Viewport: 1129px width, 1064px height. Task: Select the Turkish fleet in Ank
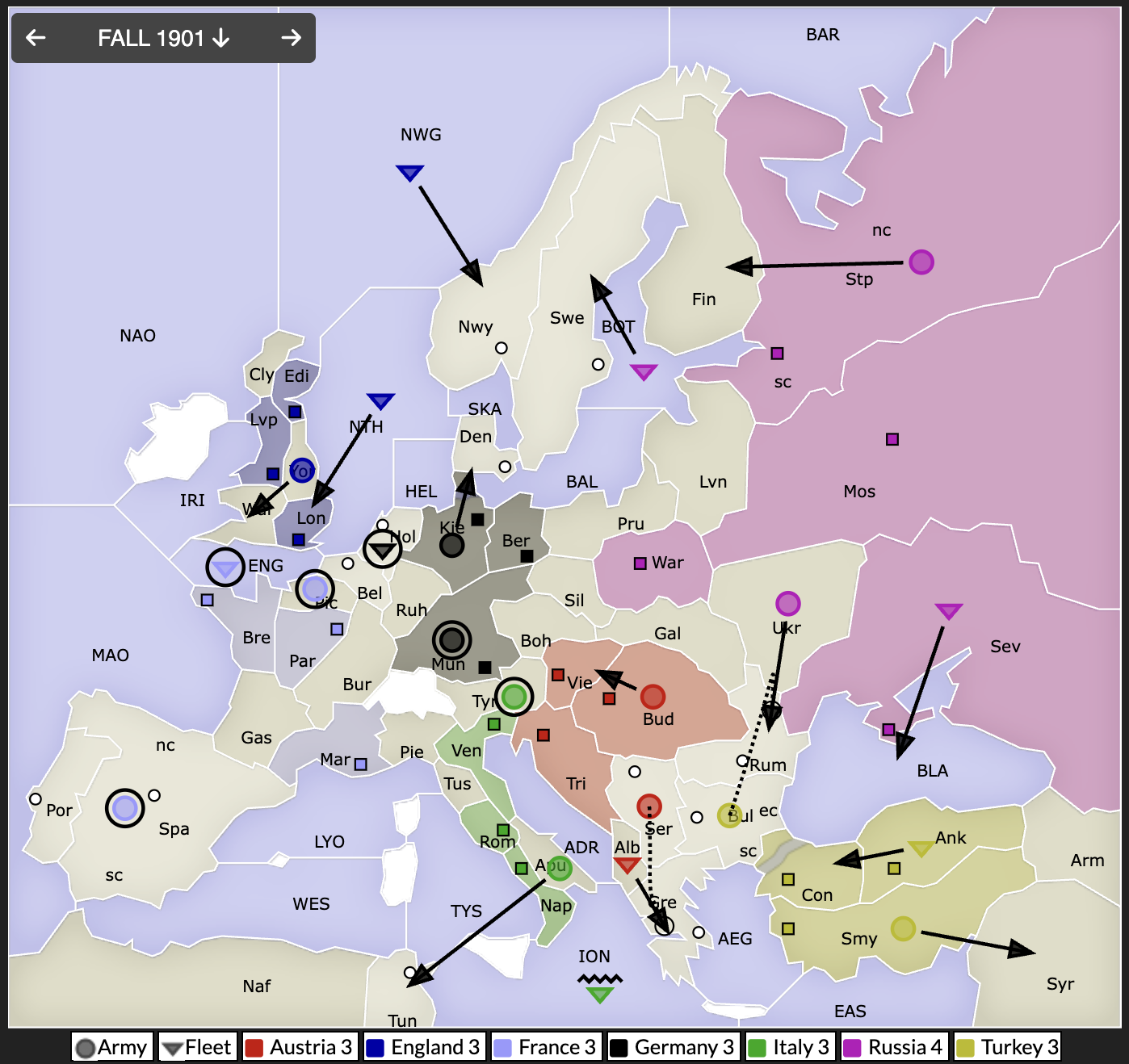pyautogui.click(x=921, y=848)
